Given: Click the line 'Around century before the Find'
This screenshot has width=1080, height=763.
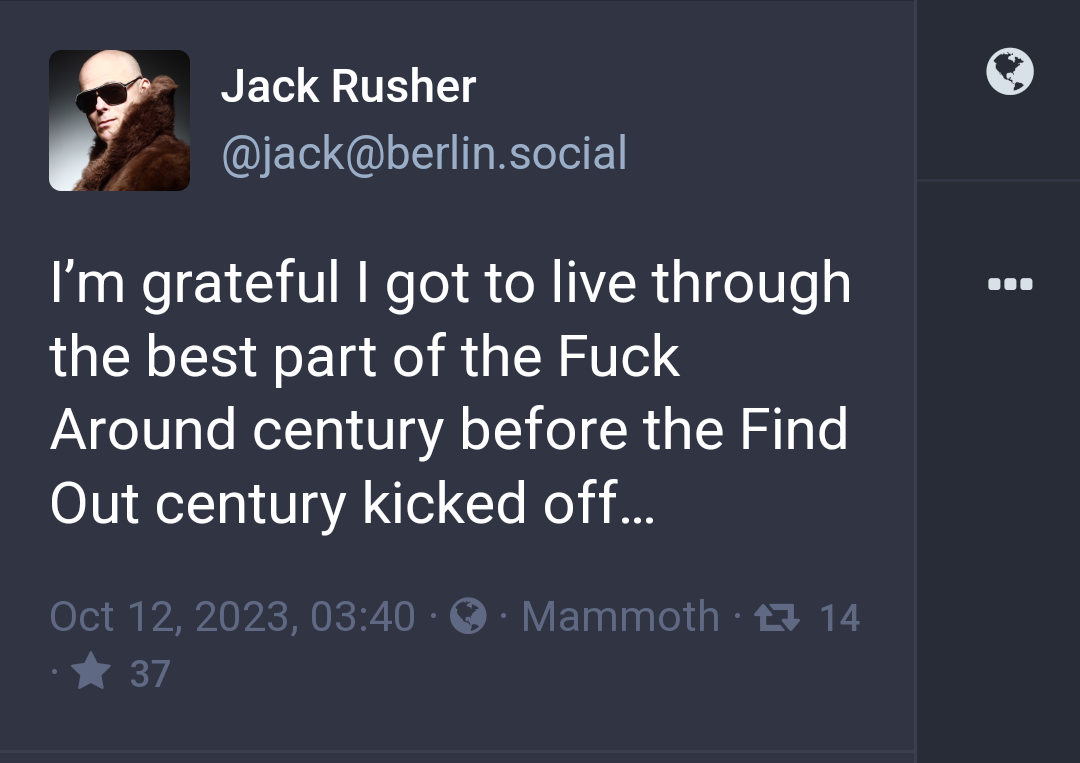Looking at the screenshot, I should tap(449, 430).
